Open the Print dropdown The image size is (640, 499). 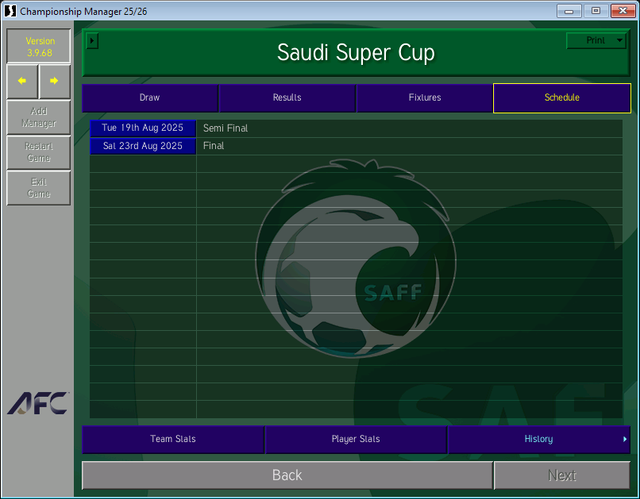[x=596, y=40]
